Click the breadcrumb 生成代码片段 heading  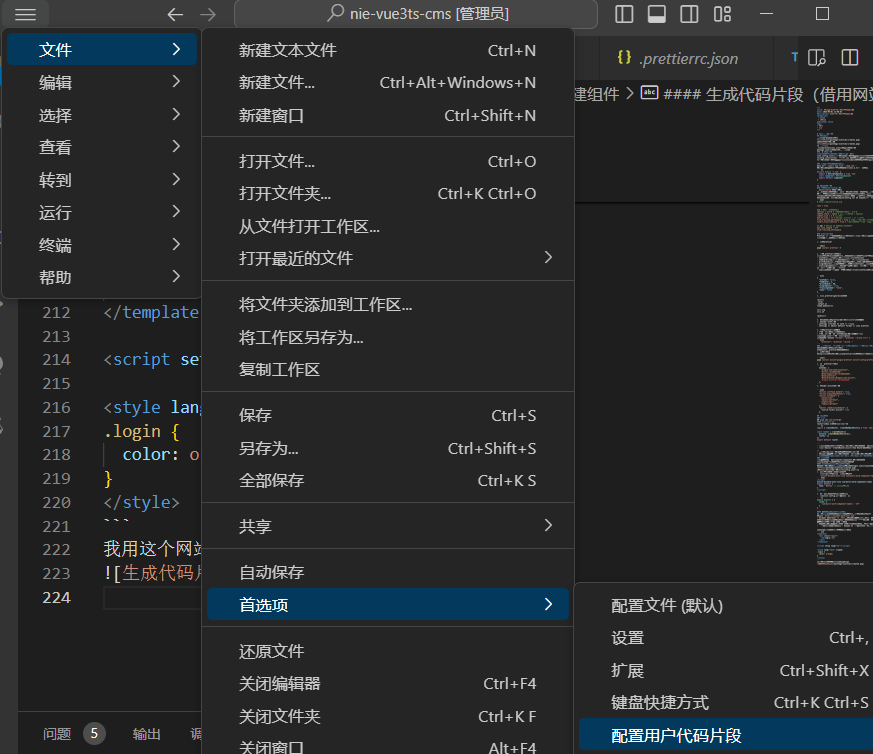click(757, 94)
